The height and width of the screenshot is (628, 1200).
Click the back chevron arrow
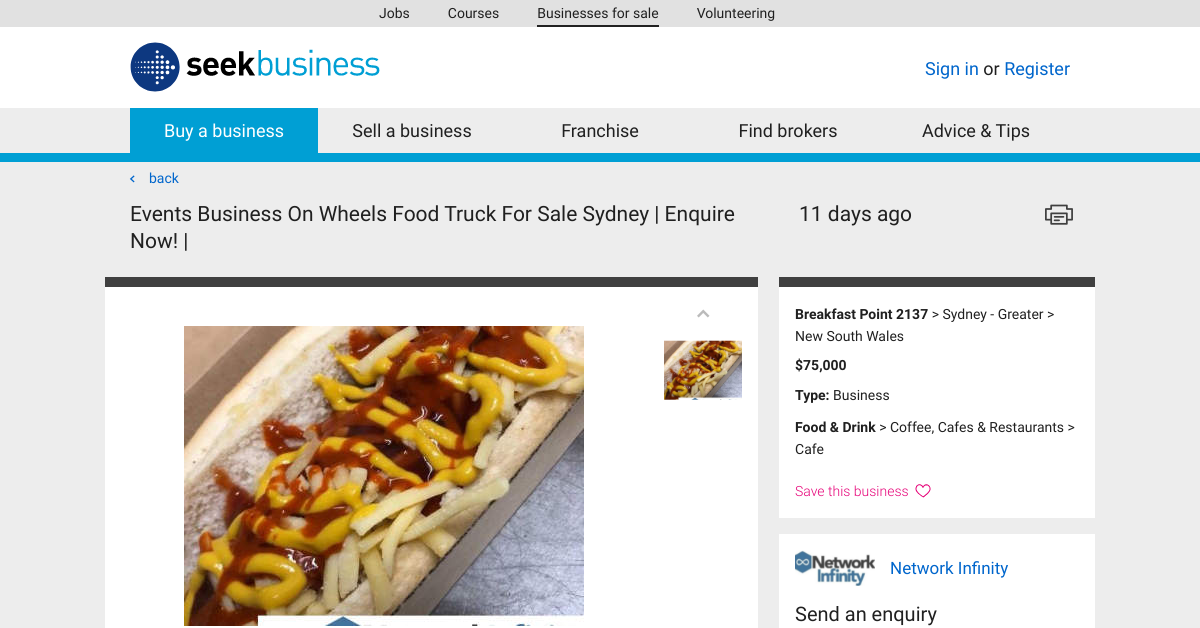point(131,177)
